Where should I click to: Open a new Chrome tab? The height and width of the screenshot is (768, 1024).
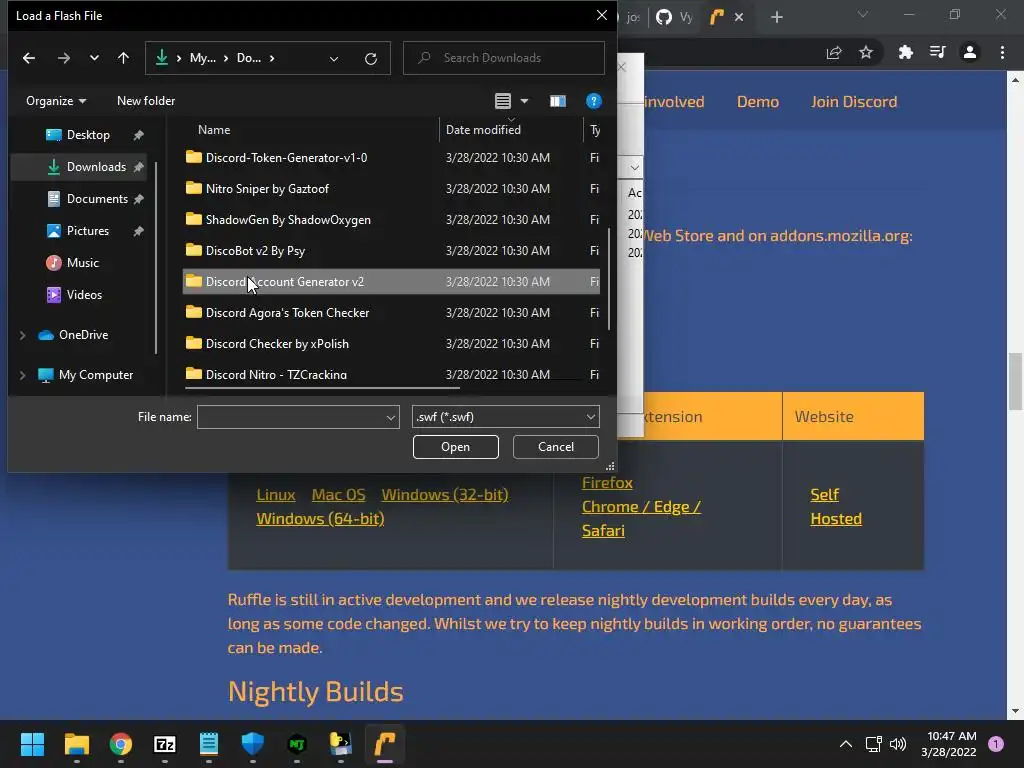776,18
